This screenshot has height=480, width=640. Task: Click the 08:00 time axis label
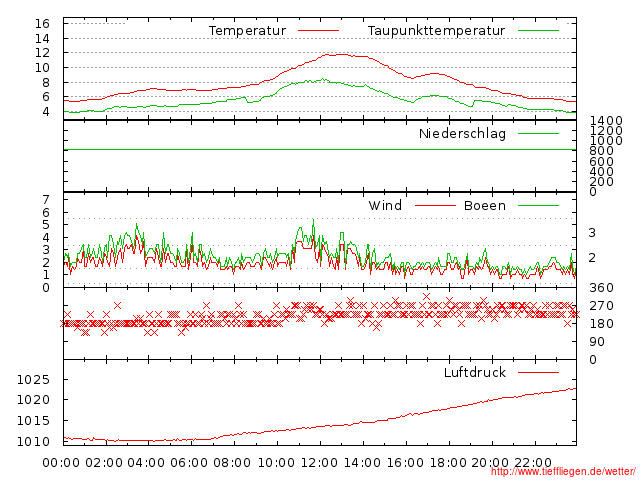(232, 463)
